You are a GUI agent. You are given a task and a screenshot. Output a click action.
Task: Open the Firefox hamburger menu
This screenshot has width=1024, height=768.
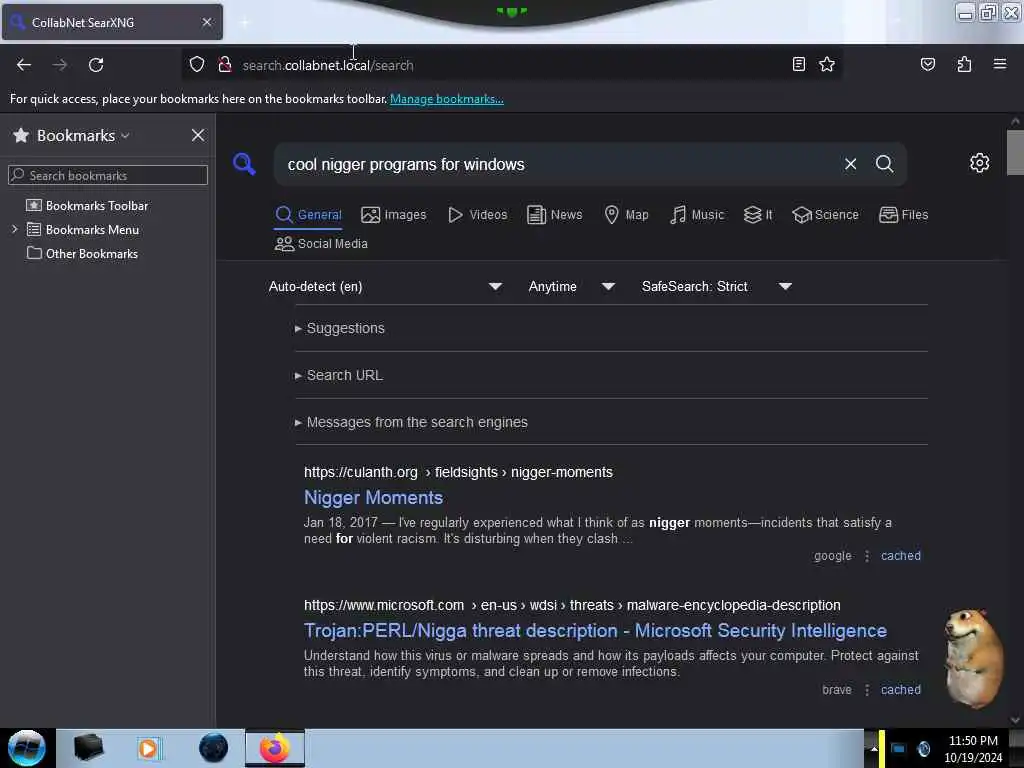[x=999, y=64]
